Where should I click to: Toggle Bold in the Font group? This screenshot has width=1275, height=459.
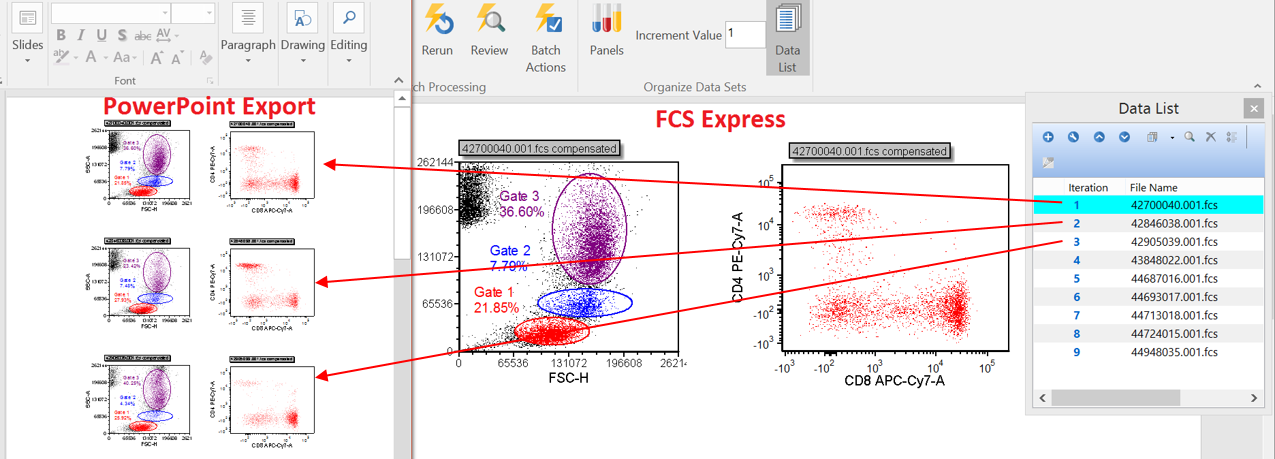pos(61,36)
